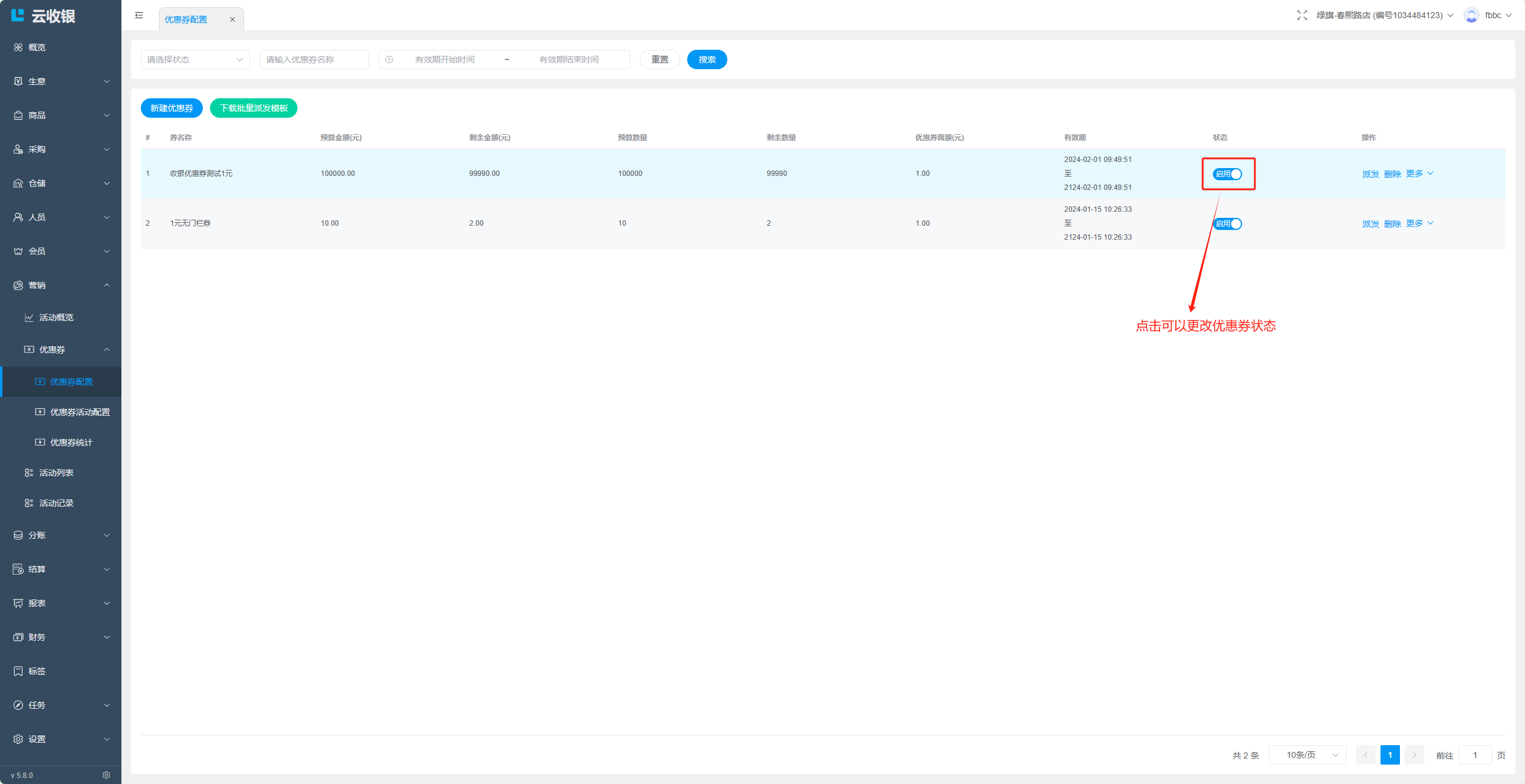Open the 10条/页 page size dropdown
The width and height of the screenshot is (1525, 784).
click(1307, 755)
